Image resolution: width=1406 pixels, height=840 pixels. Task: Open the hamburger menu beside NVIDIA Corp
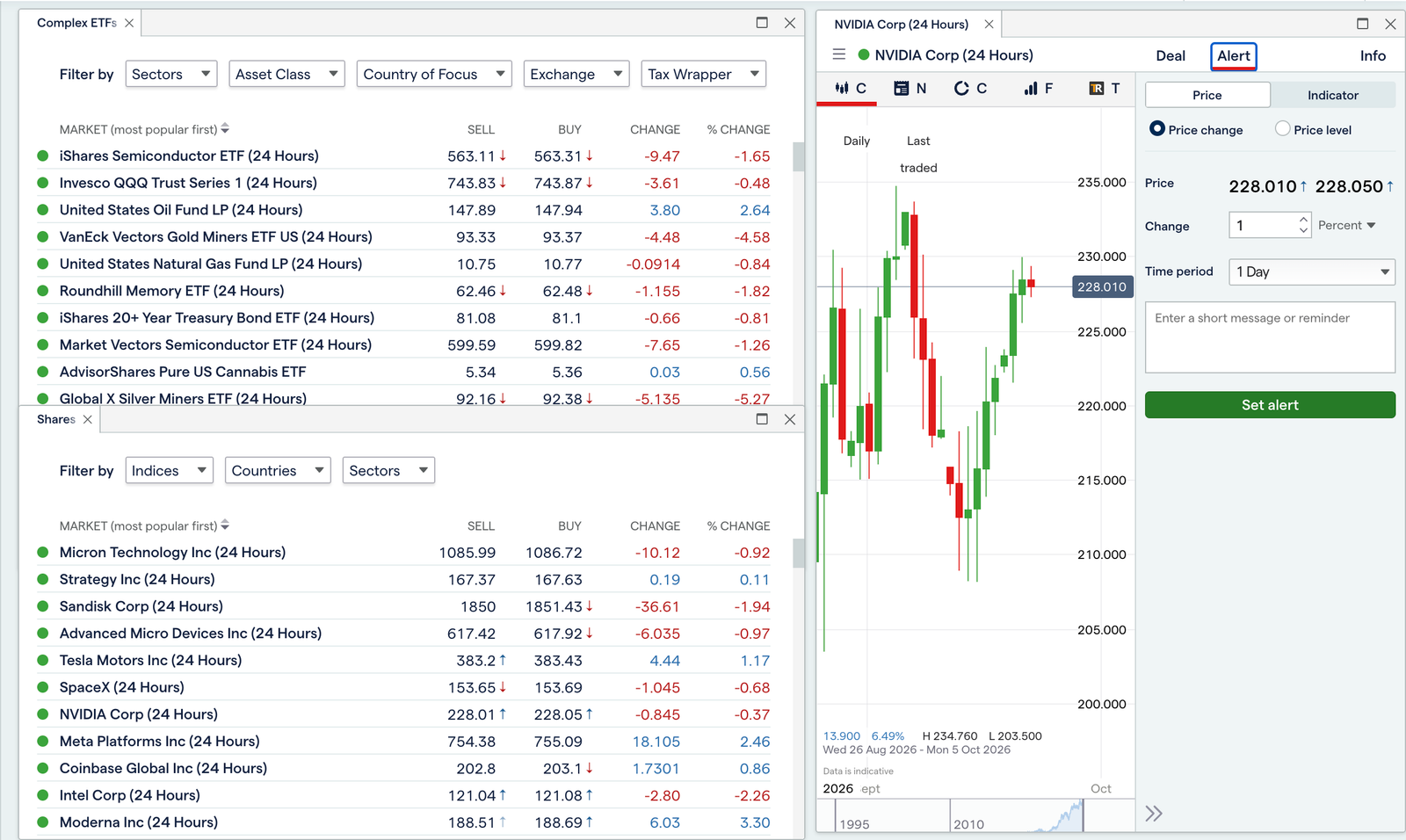839,54
